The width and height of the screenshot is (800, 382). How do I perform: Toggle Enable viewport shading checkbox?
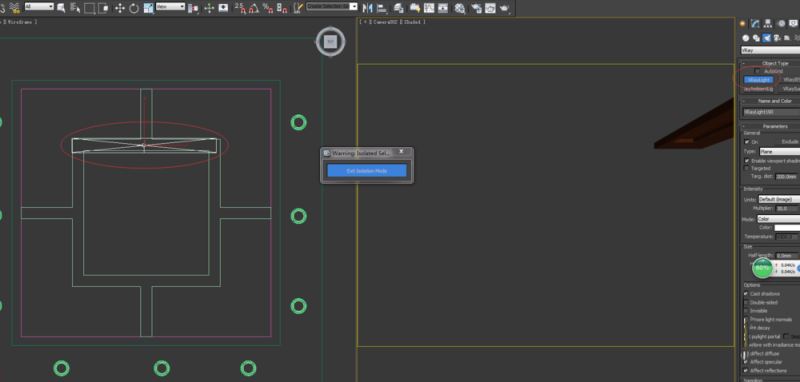747,161
